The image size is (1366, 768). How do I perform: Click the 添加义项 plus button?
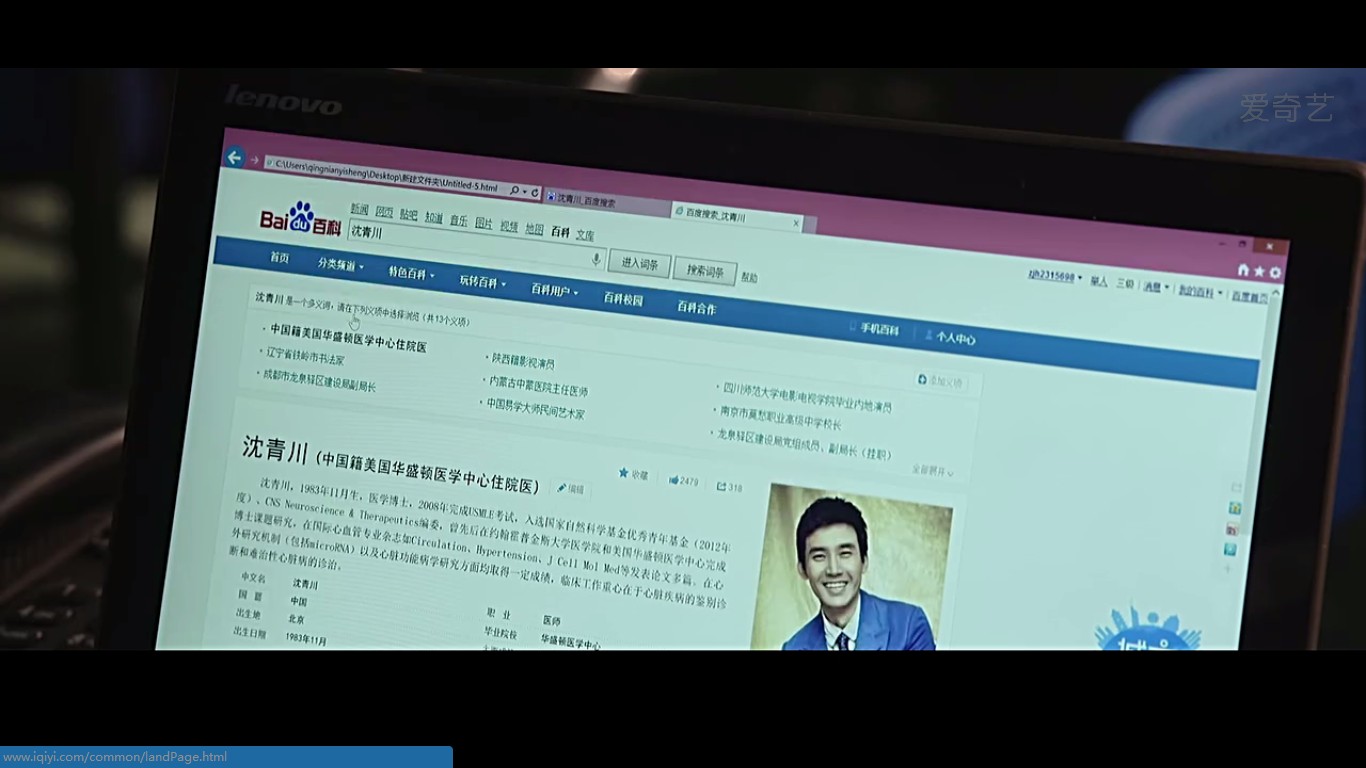[940, 381]
